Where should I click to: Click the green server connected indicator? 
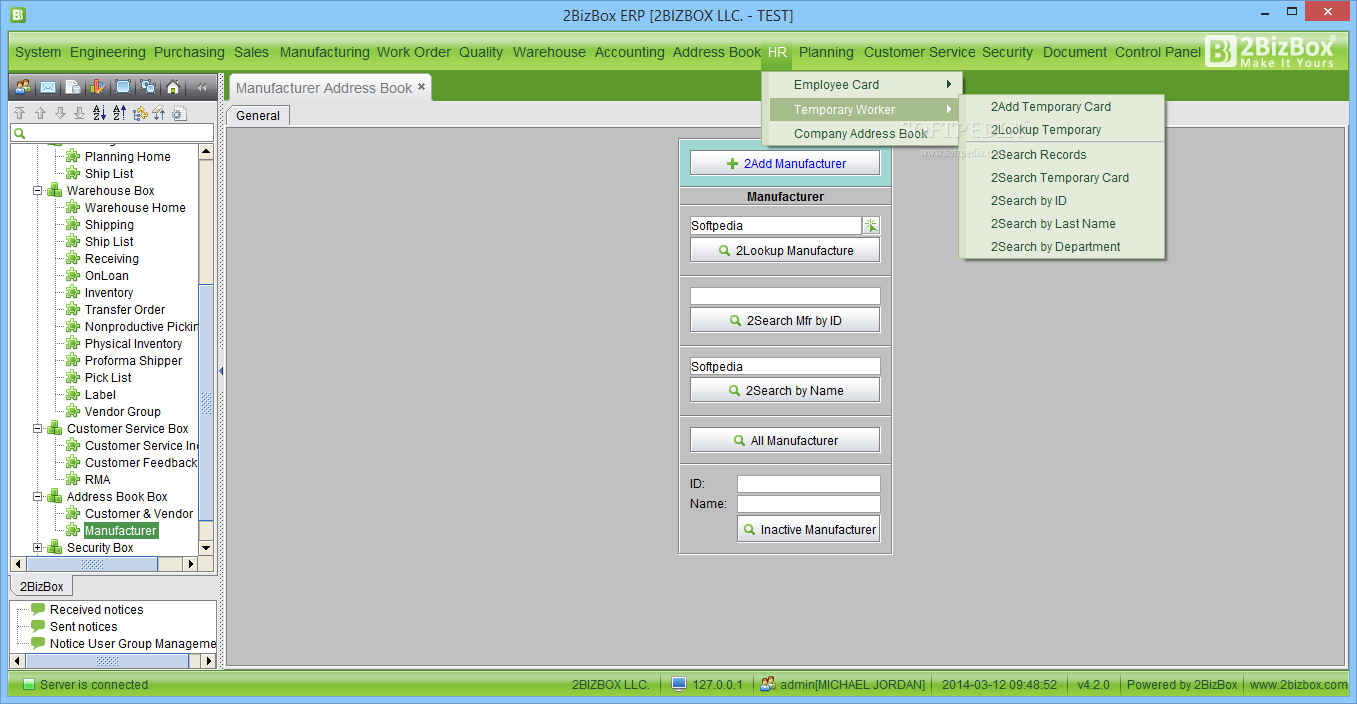[x=29, y=685]
